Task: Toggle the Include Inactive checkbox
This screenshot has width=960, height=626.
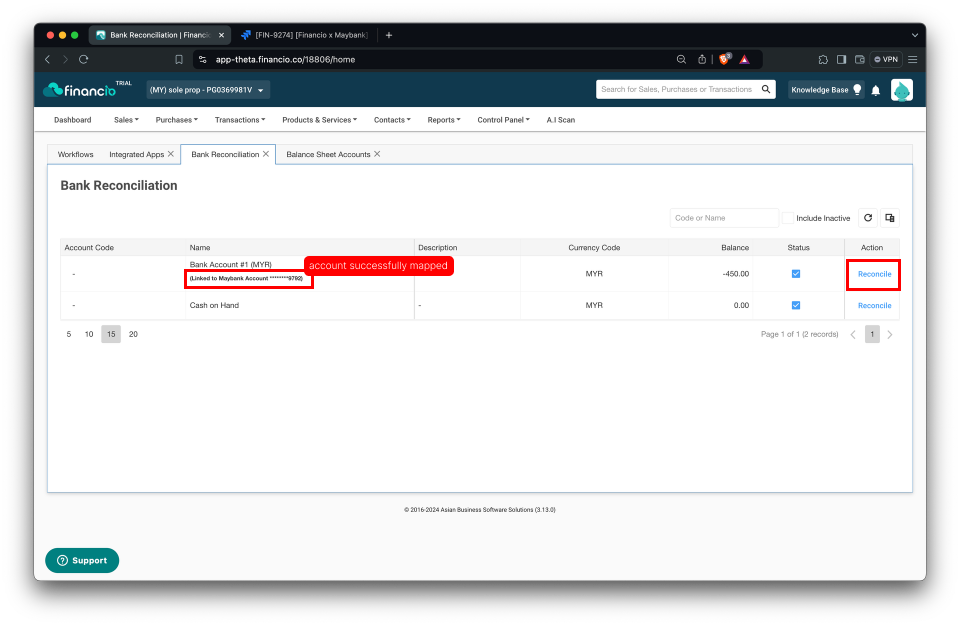Action: click(x=789, y=218)
